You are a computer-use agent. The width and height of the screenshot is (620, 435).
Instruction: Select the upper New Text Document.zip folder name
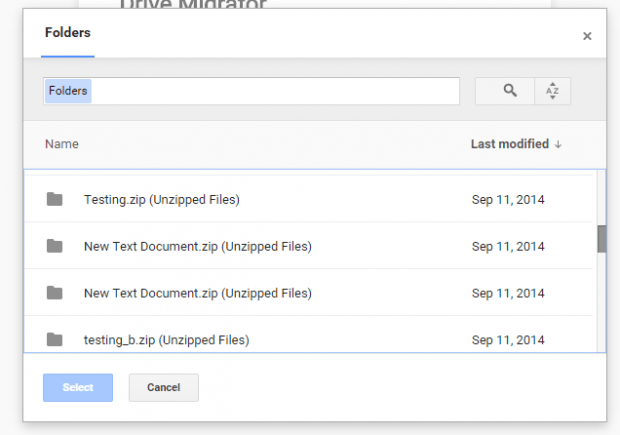coord(197,246)
